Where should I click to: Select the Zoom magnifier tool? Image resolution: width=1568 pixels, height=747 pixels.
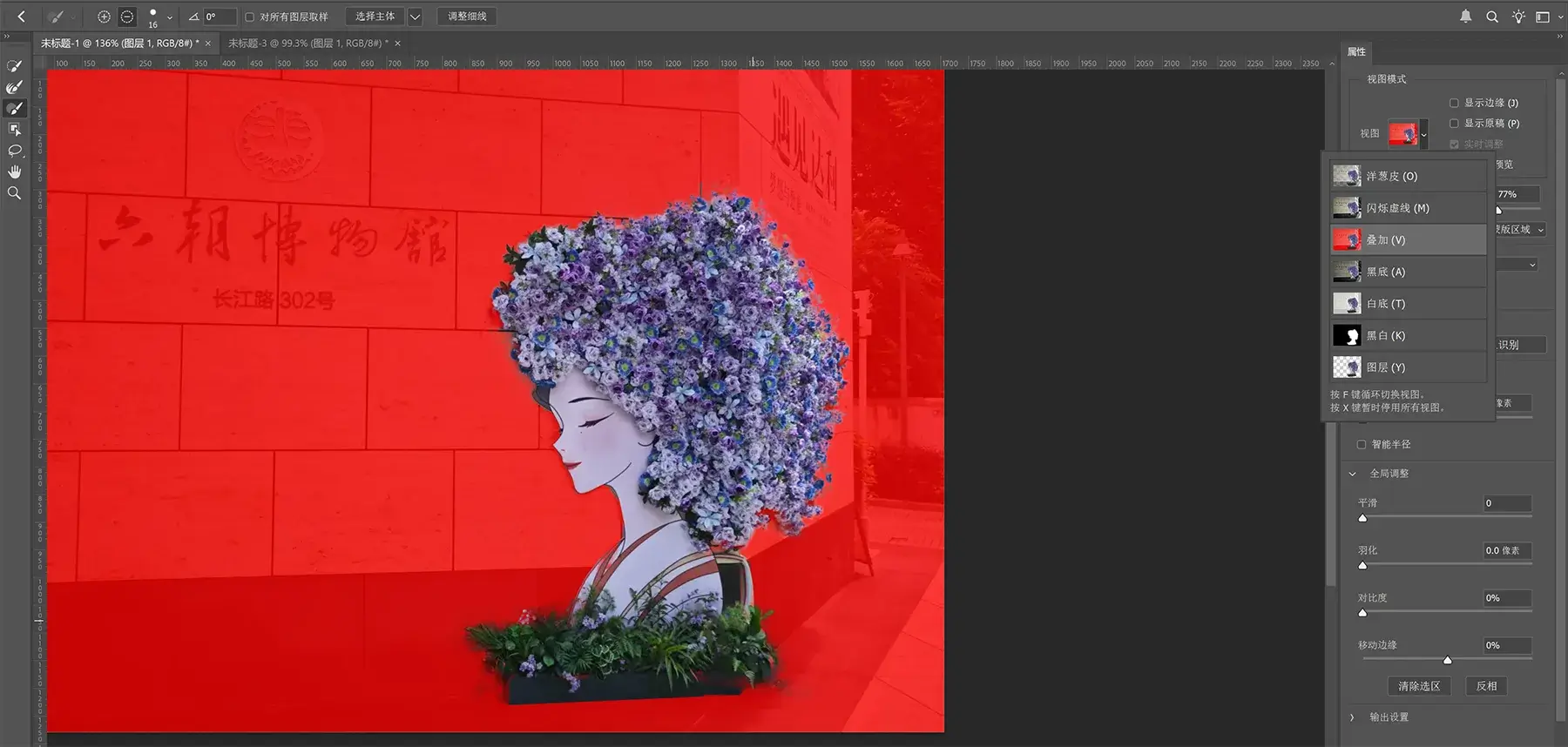click(15, 193)
